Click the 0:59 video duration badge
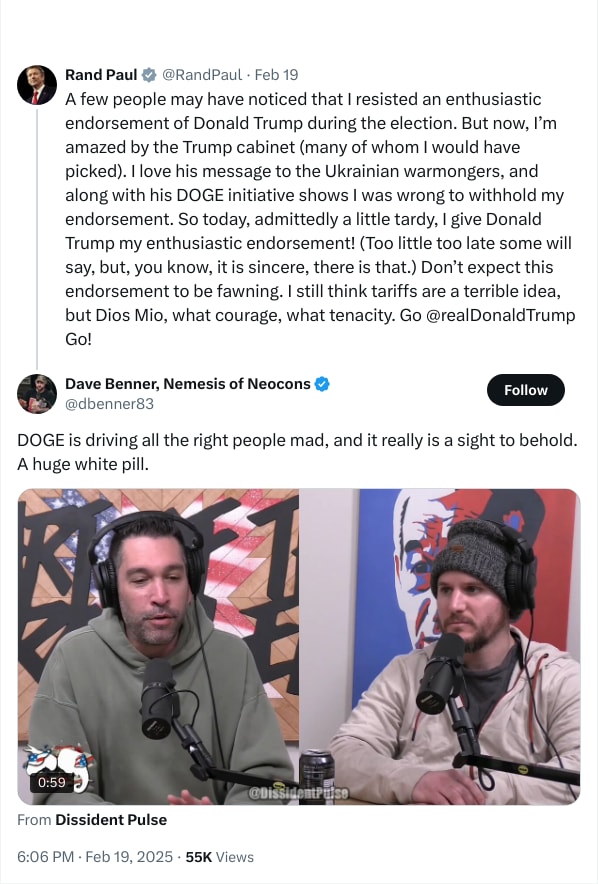The width and height of the screenshot is (598, 884). pos(51,782)
